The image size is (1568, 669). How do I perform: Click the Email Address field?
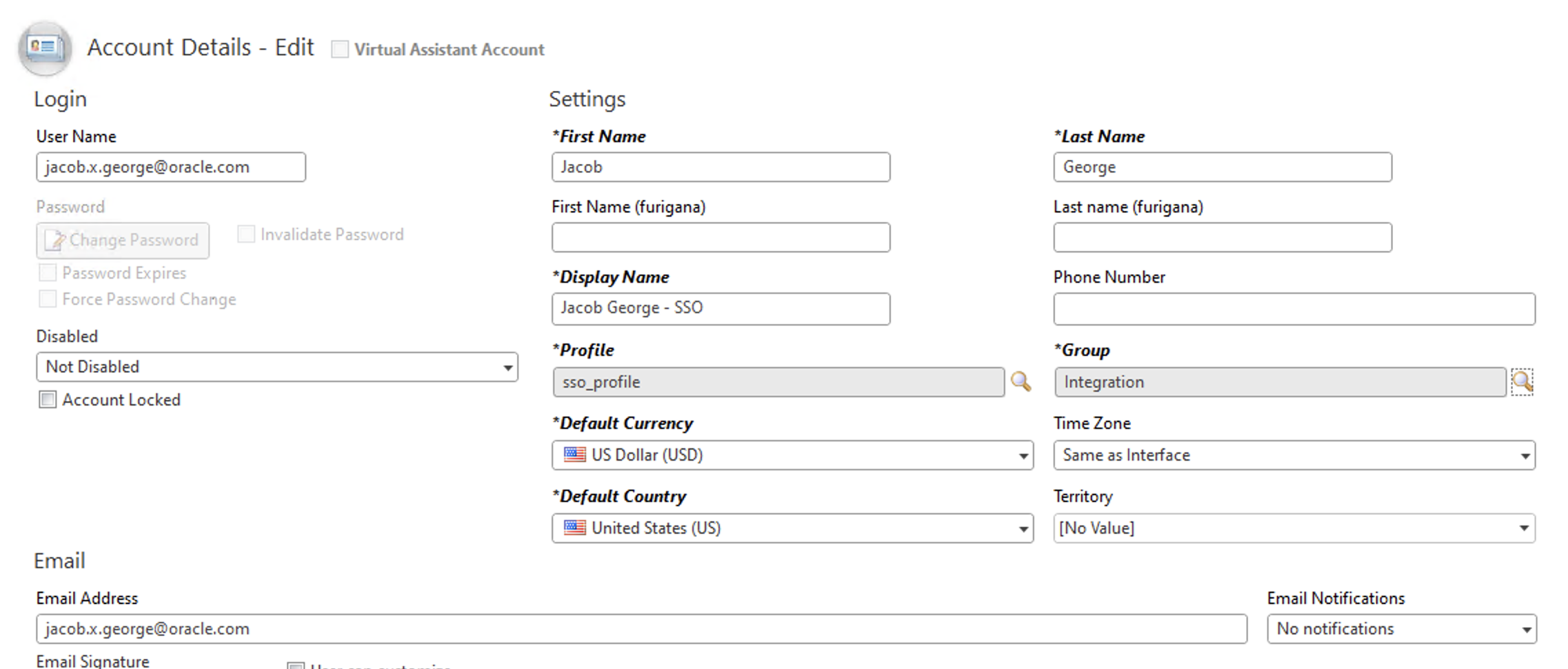click(641, 628)
